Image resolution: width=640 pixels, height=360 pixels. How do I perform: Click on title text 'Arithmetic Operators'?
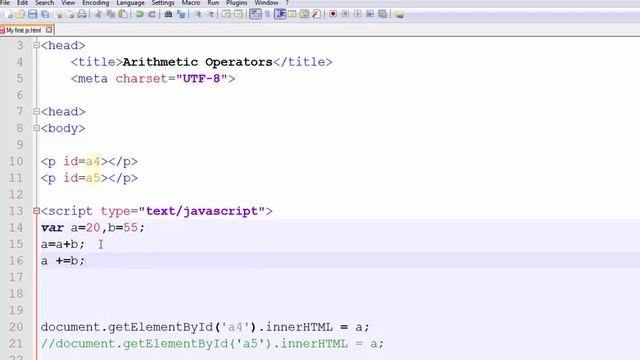pos(198,62)
